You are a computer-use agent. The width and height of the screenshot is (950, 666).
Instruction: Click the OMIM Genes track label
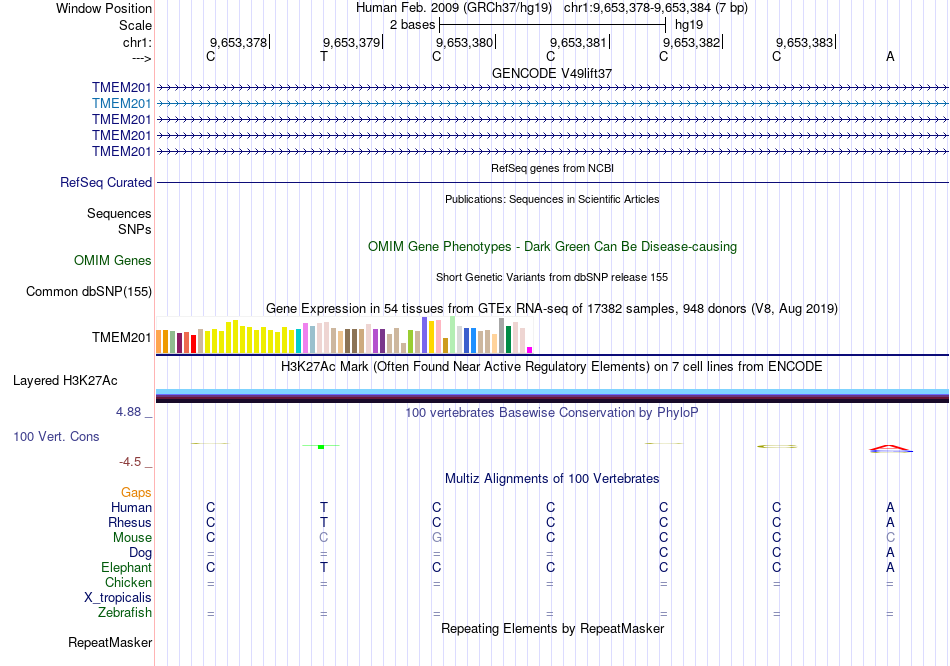(113, 261)
